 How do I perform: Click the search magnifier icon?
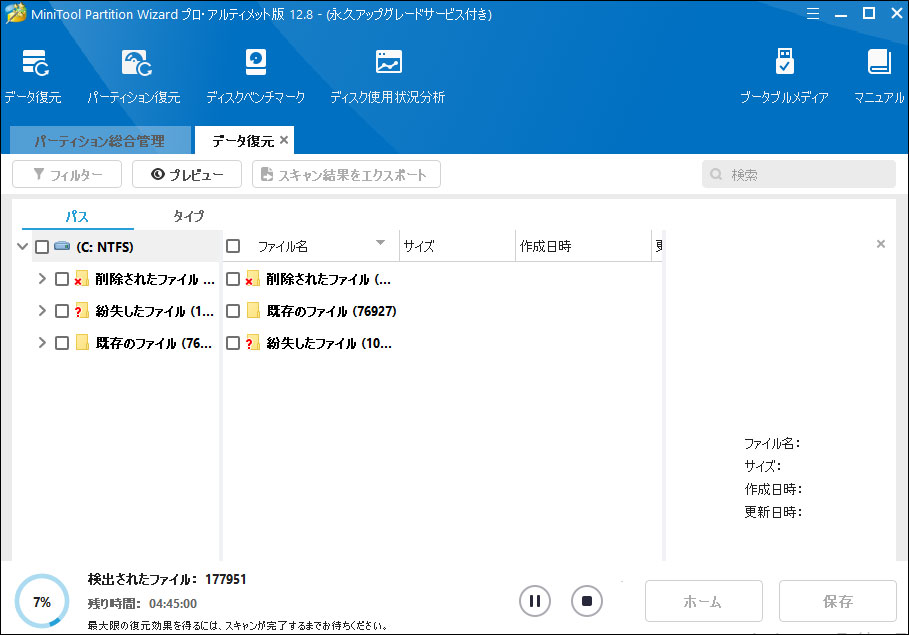(717, 174)
